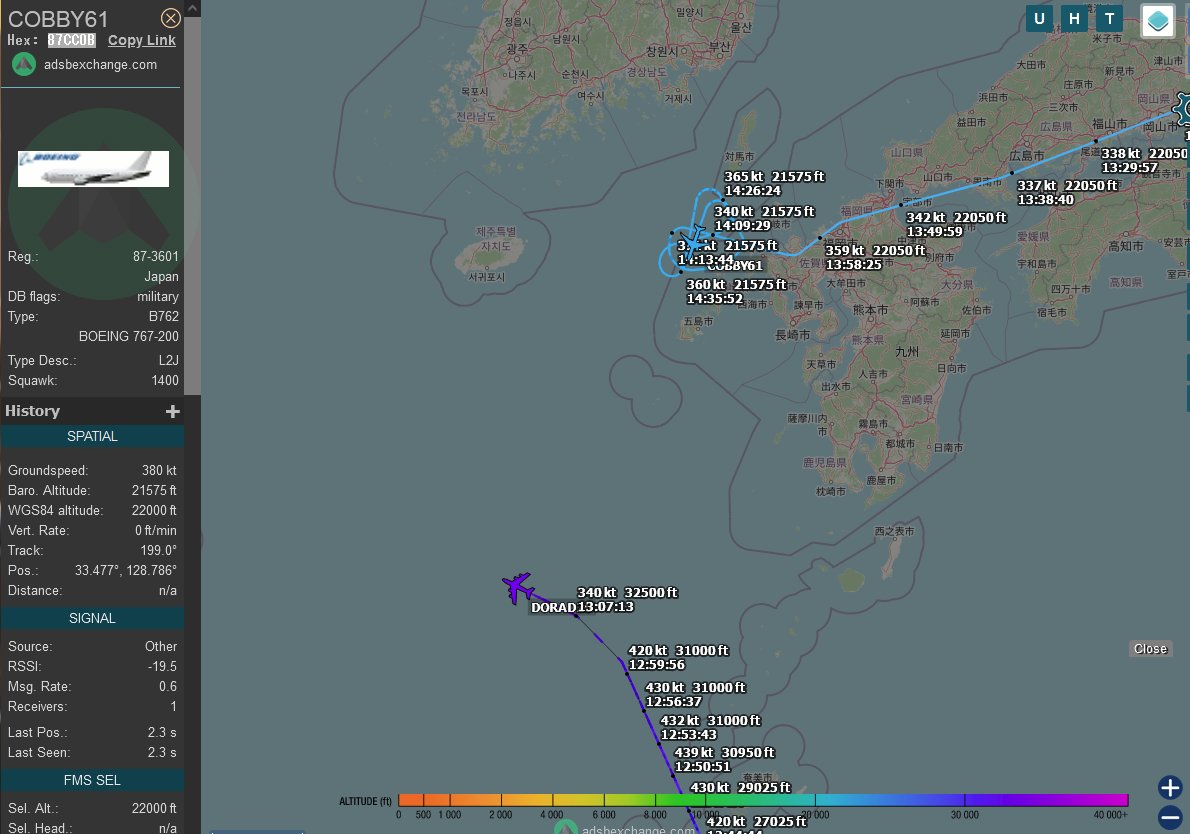Click the country value Japan
Viewport: 1190px width, 834px height.
162,276
